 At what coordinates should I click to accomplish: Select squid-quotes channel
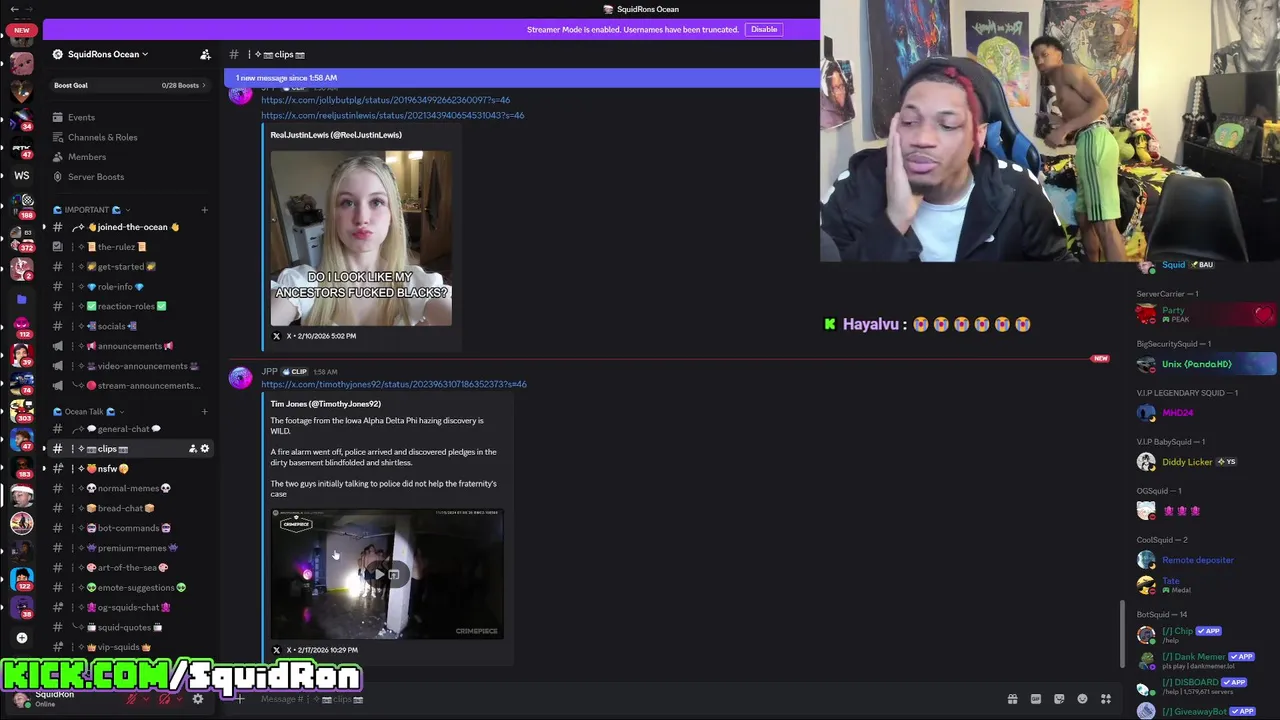click(130, 627)
